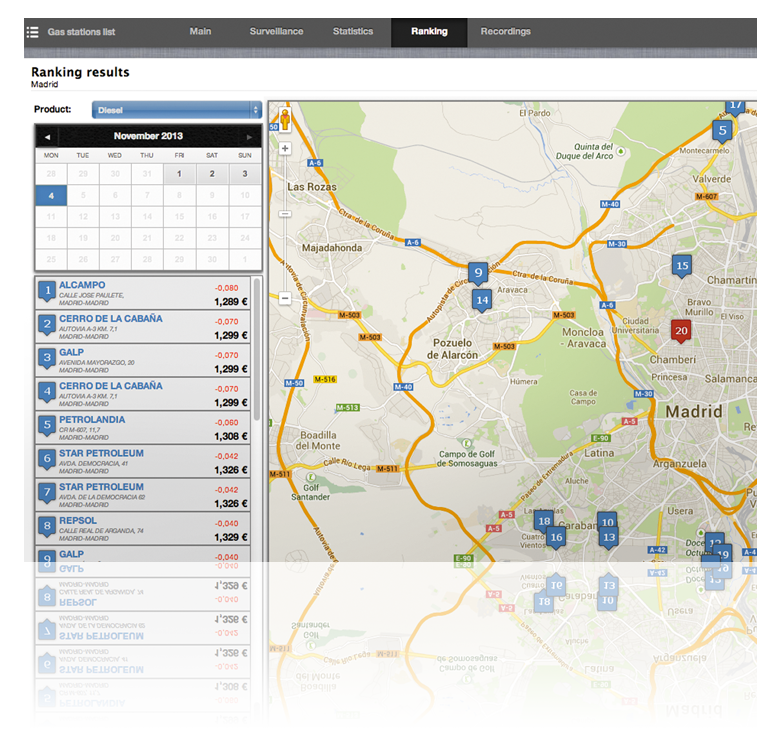Open the Diesel product dropdown
780x736 pixels.
point(177,110)
